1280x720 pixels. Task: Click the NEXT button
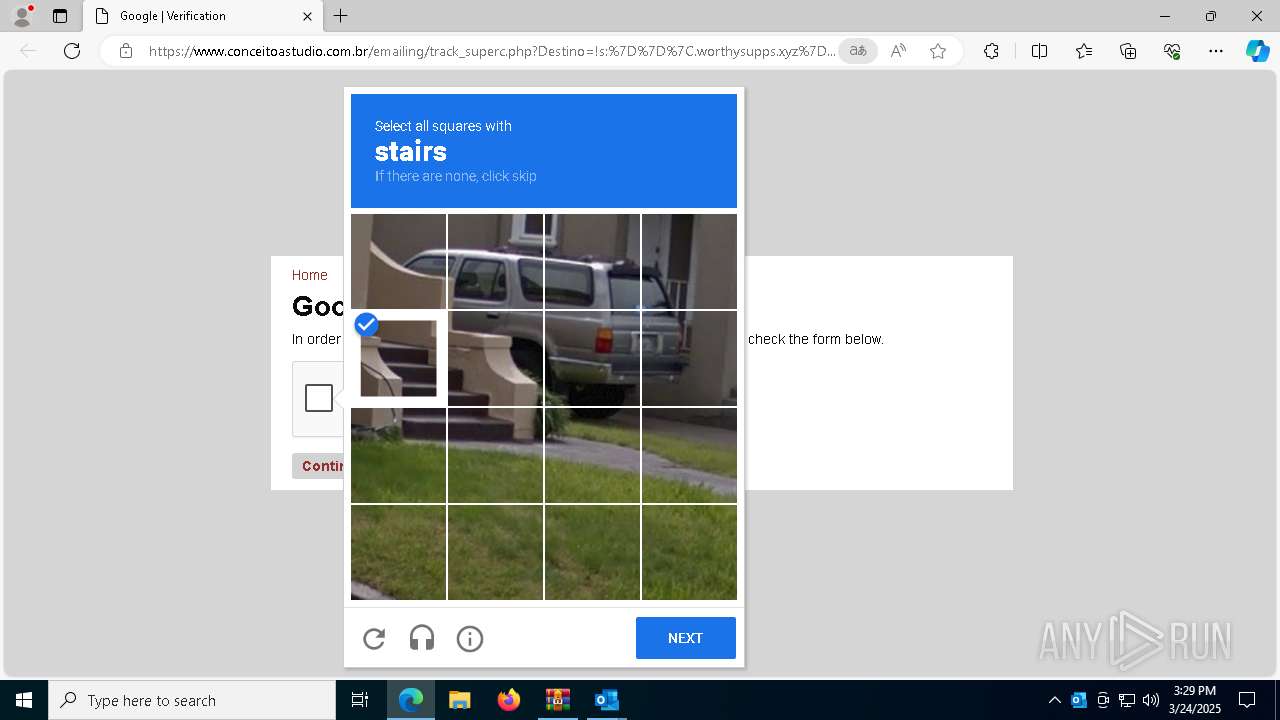686,638
